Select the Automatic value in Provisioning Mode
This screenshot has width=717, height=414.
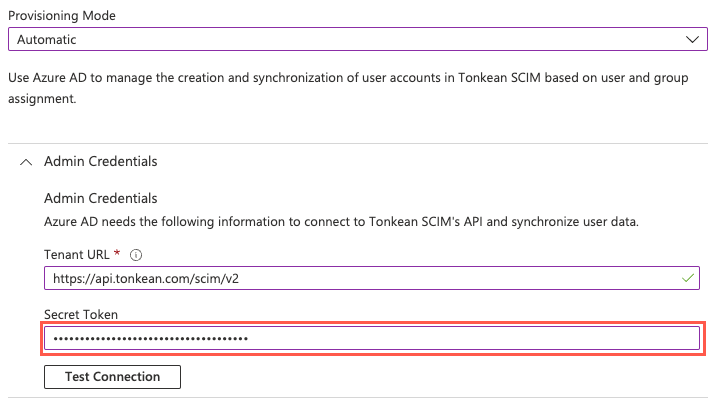point(47,40)
